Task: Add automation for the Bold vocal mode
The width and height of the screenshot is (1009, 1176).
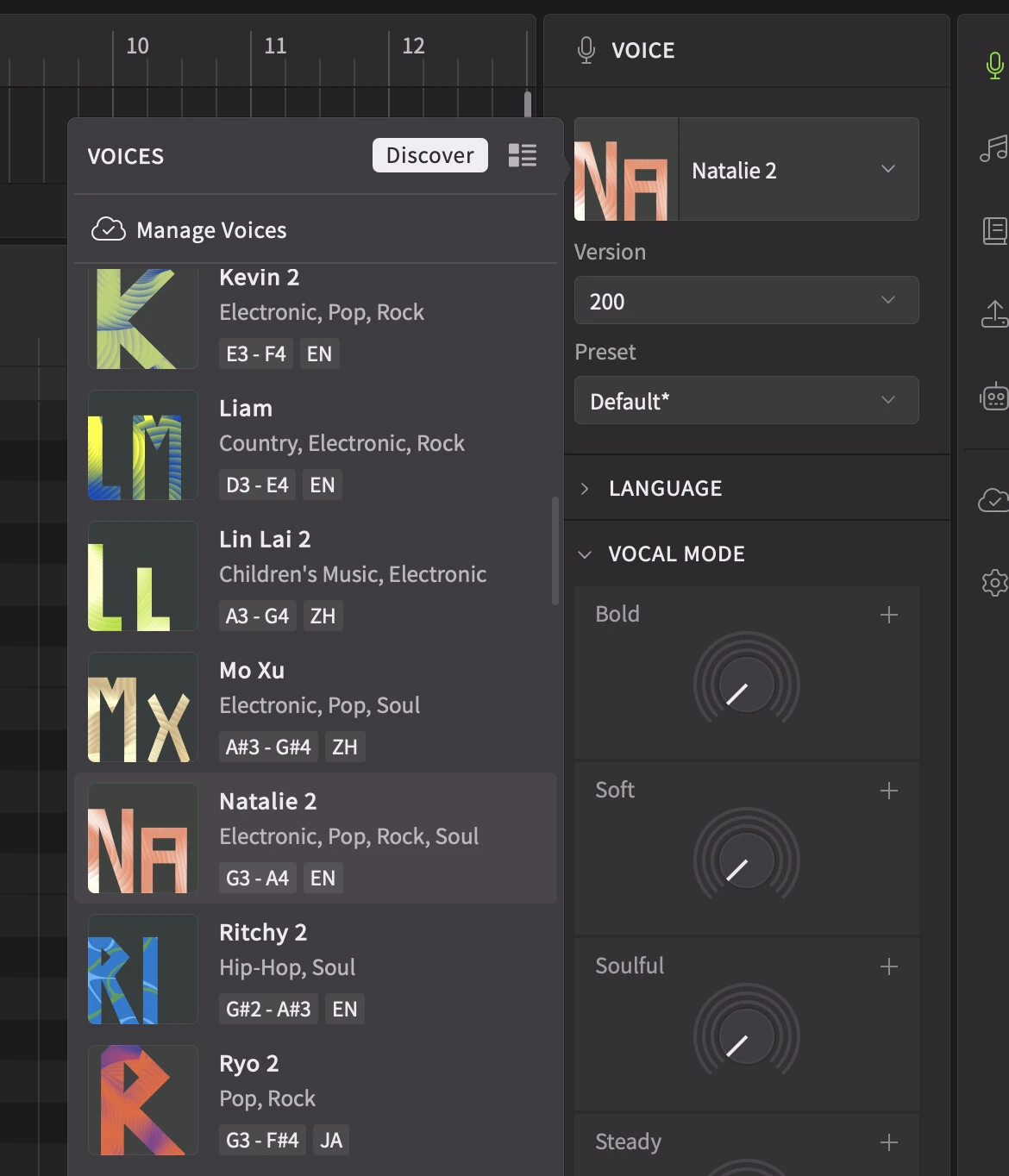Action: coord(888,614)
